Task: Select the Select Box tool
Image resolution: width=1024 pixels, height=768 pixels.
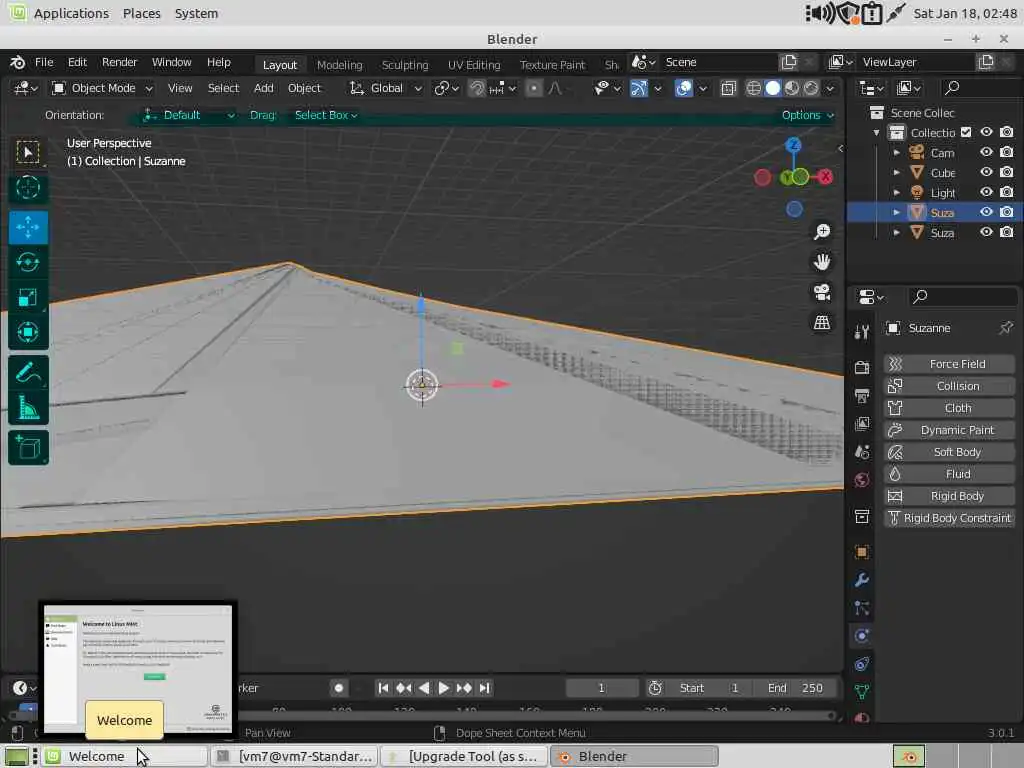Action: coord(28,152)
